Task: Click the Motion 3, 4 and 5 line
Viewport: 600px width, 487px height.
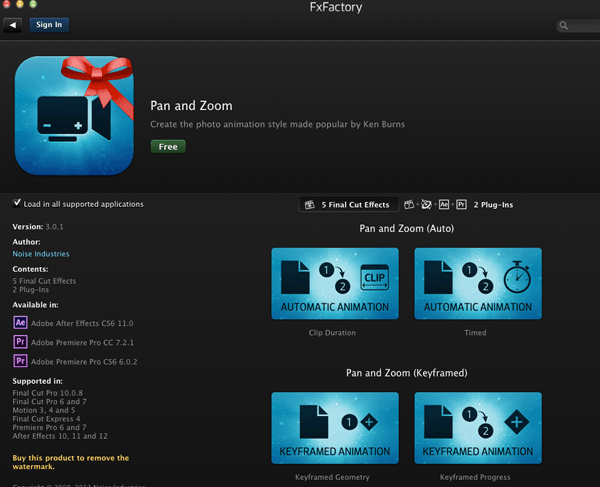Action: pos(44,410)
